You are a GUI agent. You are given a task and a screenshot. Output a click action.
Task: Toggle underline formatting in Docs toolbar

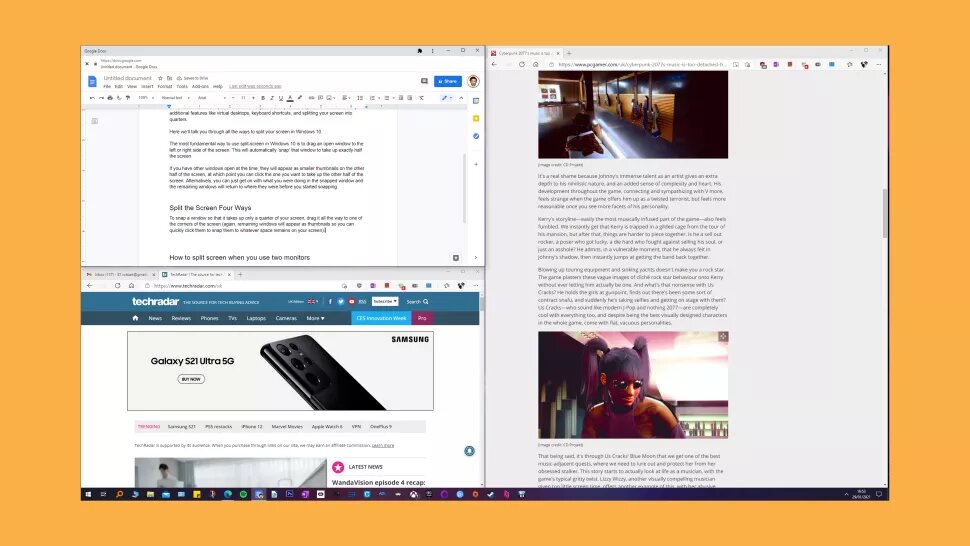(x=280, y=98)
